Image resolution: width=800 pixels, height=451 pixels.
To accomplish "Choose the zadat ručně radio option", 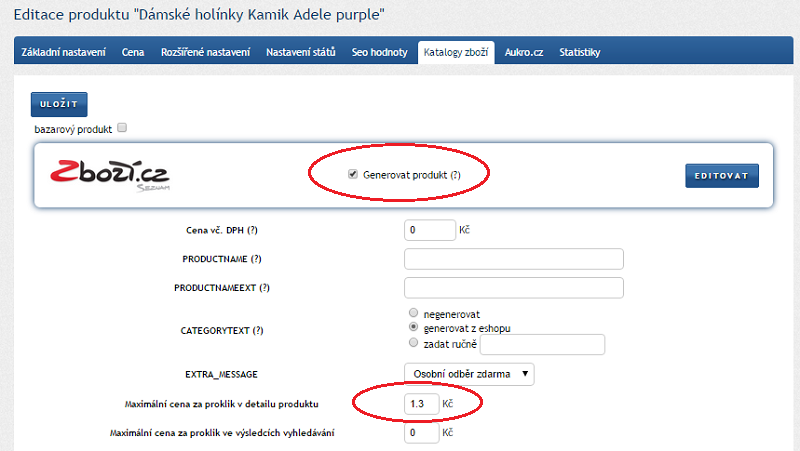I will tap(411, 343).
